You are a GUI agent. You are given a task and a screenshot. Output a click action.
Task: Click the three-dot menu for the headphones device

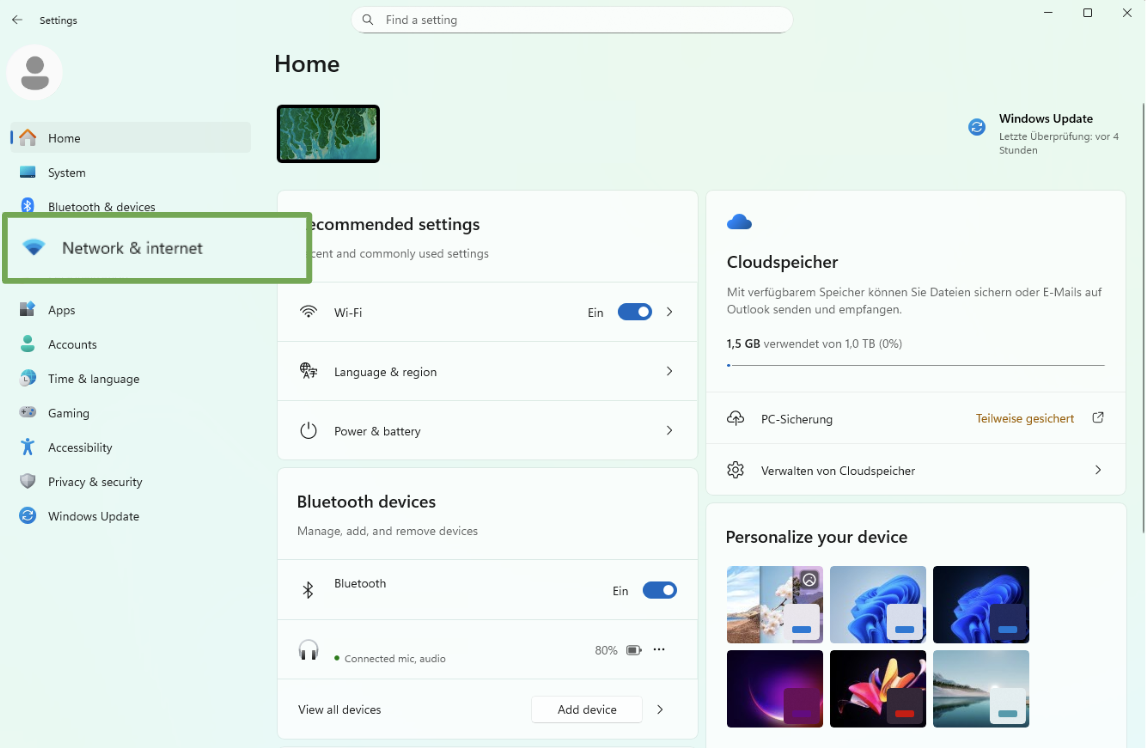pos(659,650)
